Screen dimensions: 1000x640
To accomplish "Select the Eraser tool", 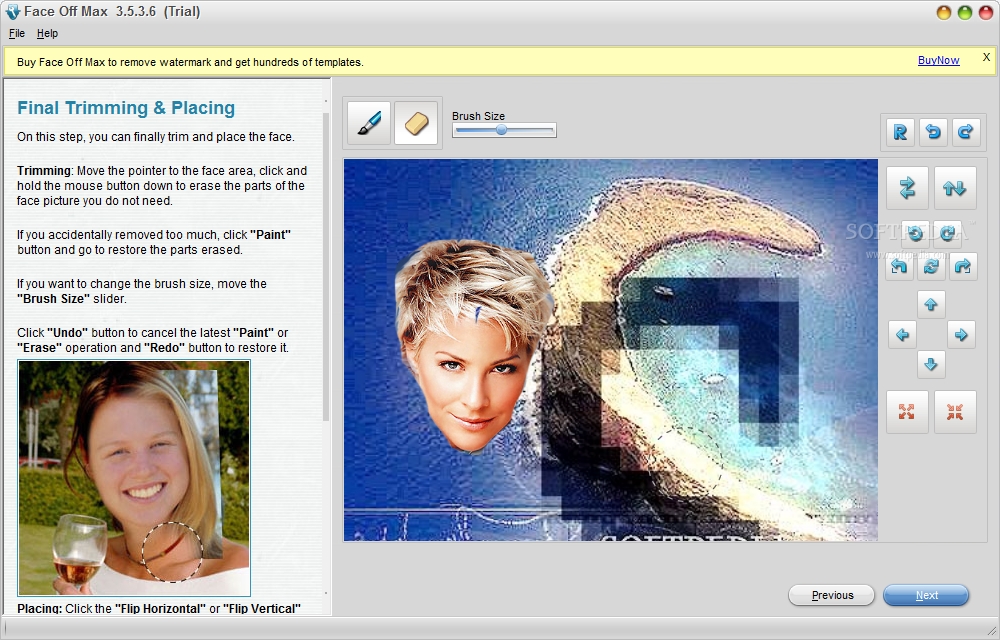I will click(416, 122).
